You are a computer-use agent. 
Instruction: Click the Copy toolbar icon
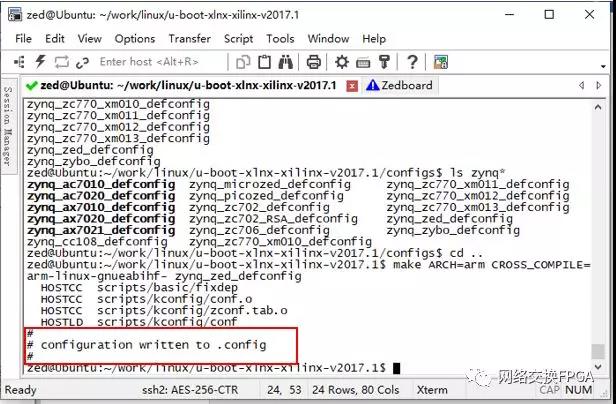(x=243, y=62)
